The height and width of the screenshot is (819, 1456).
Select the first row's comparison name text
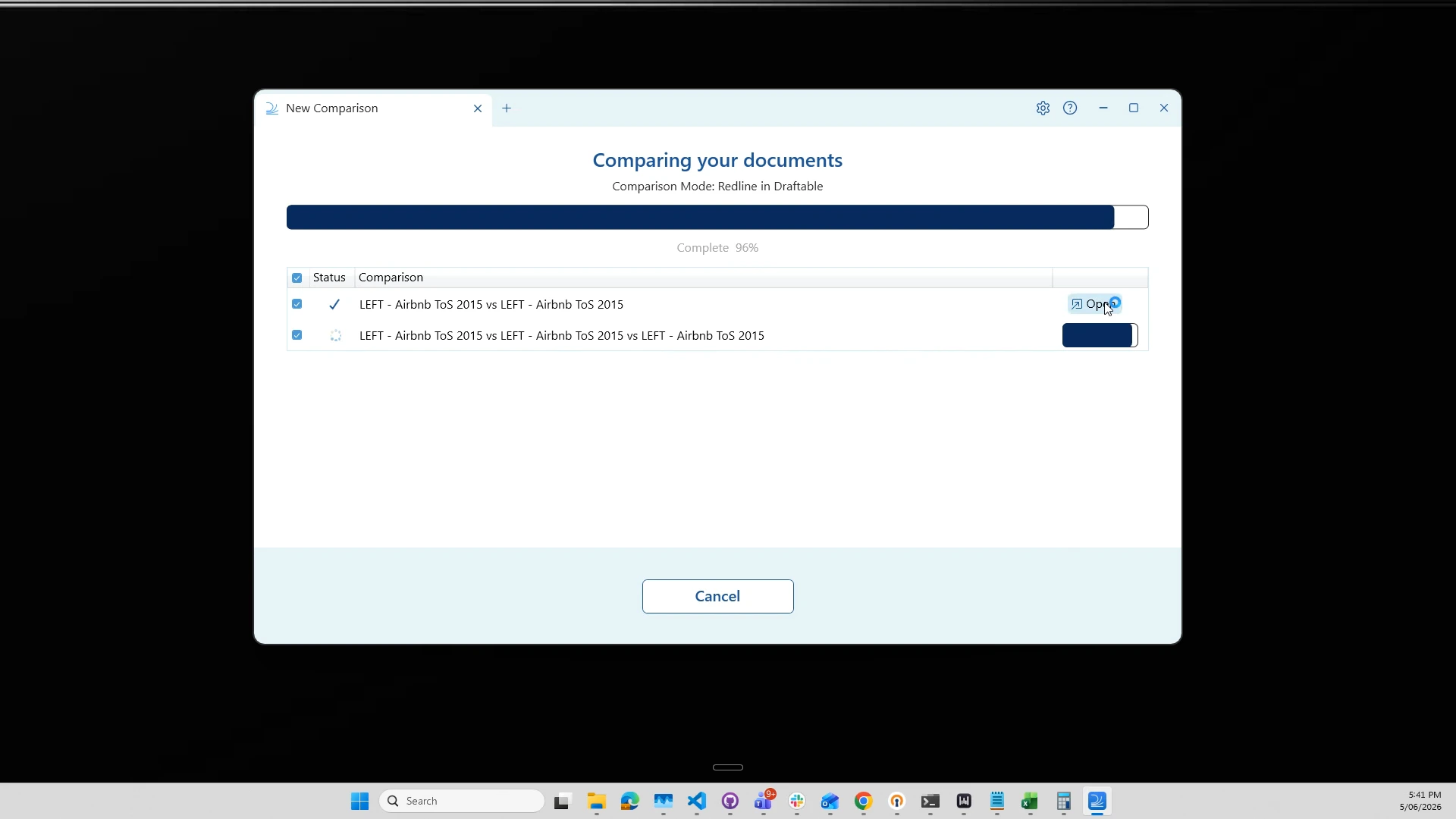(491, 304)
